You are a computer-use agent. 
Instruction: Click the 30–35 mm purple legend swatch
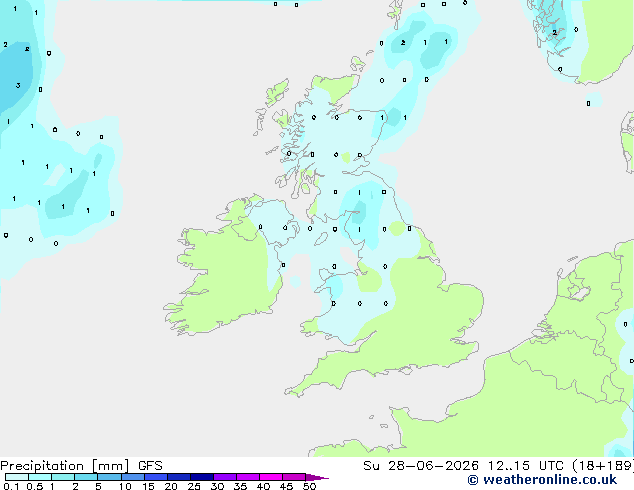(x=225, y=477)
